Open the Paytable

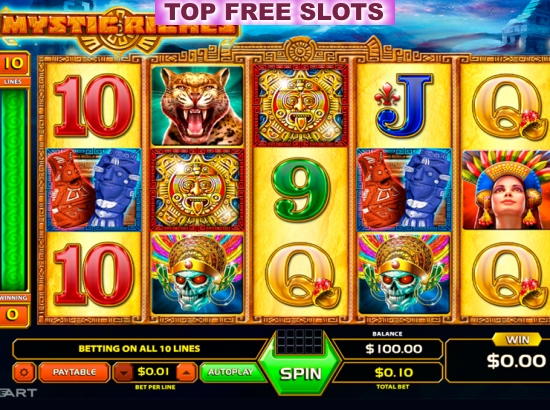pyautogui.click(x=74, y=372)
